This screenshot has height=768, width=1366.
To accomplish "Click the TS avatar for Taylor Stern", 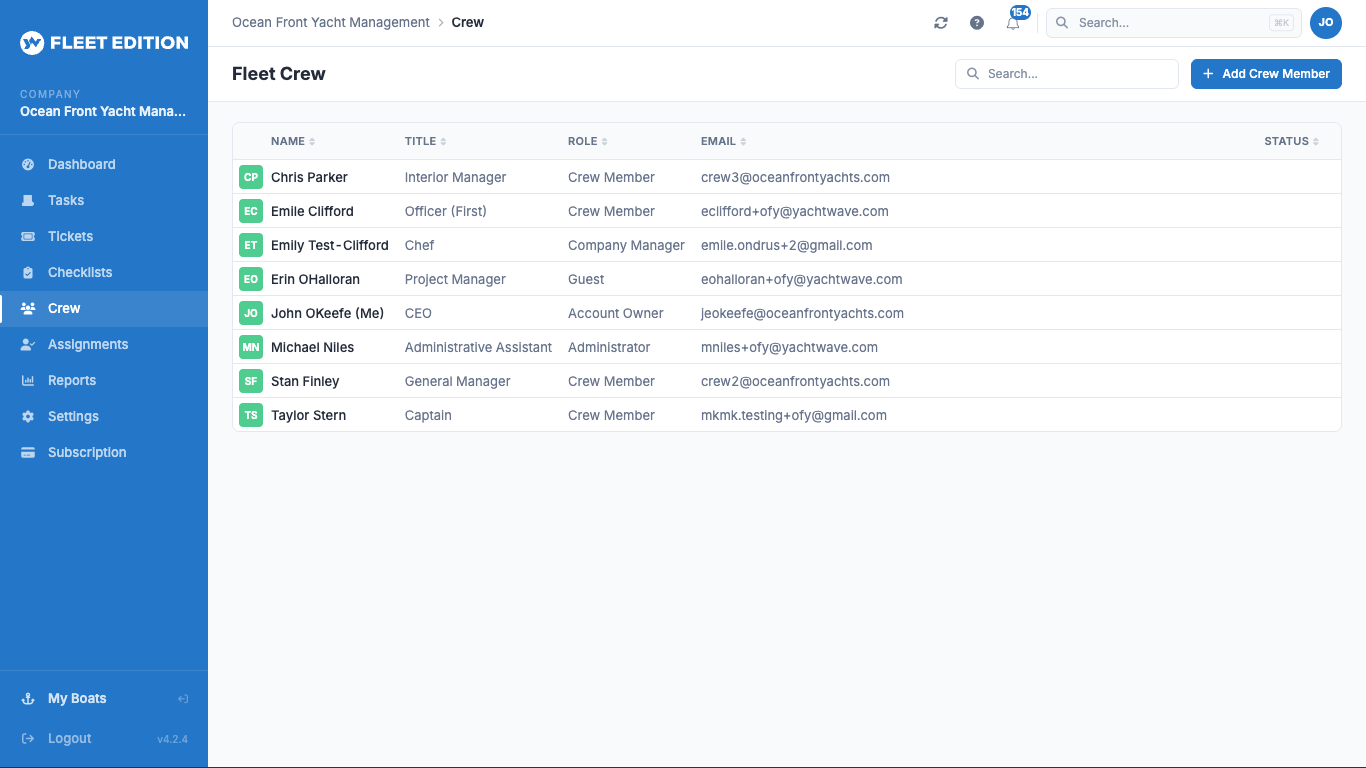I will click(x=251, y=415).
